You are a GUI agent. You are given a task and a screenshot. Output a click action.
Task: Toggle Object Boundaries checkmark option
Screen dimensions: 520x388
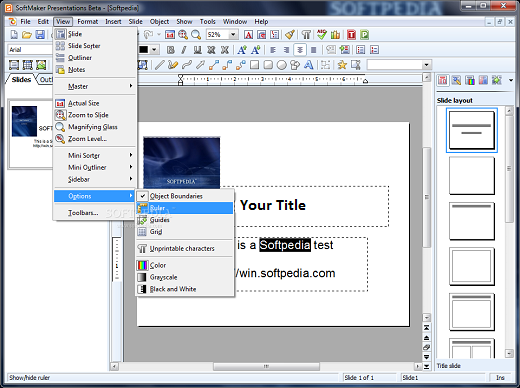pos(185,196)
